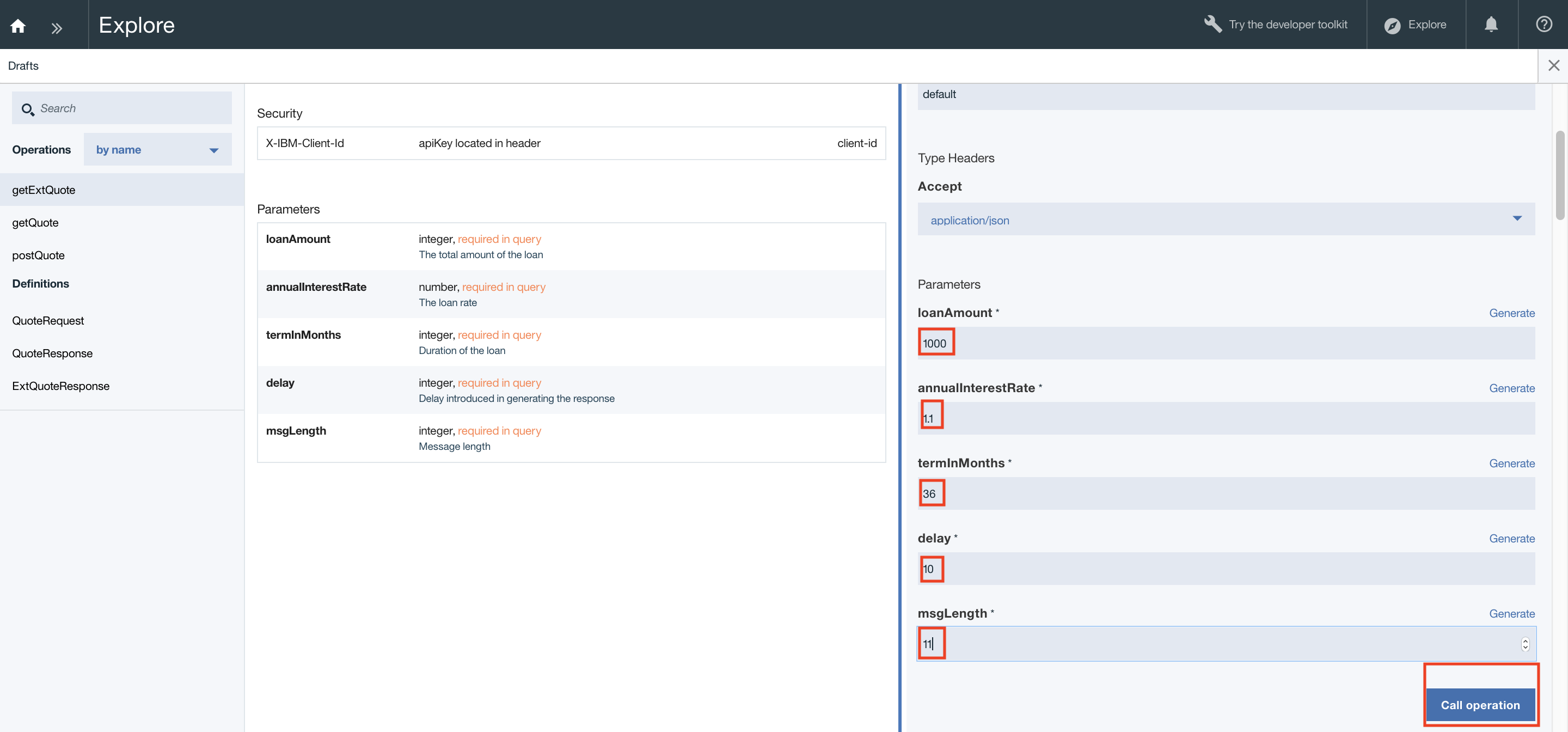Screen dimensions: 1568x732
Task: Click the 'client-id' text in Security row
Action: tap(856, 143)
